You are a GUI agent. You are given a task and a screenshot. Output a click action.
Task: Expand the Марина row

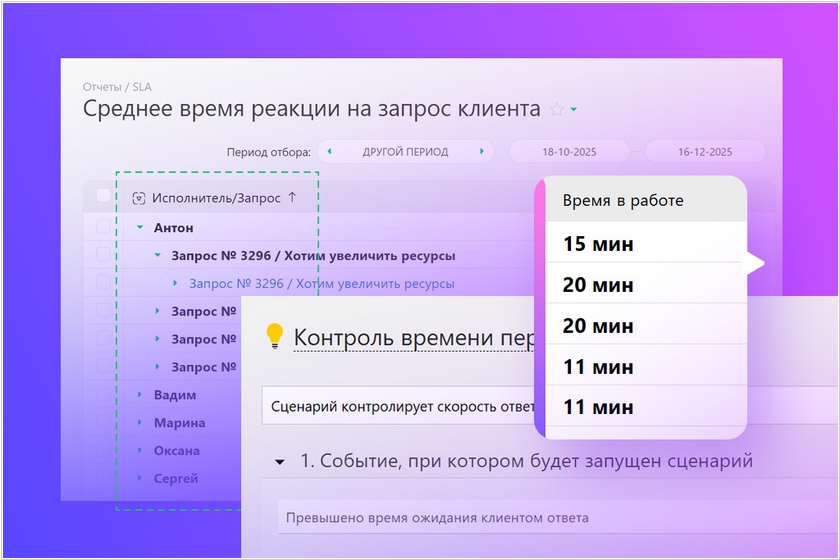point(140,423)
